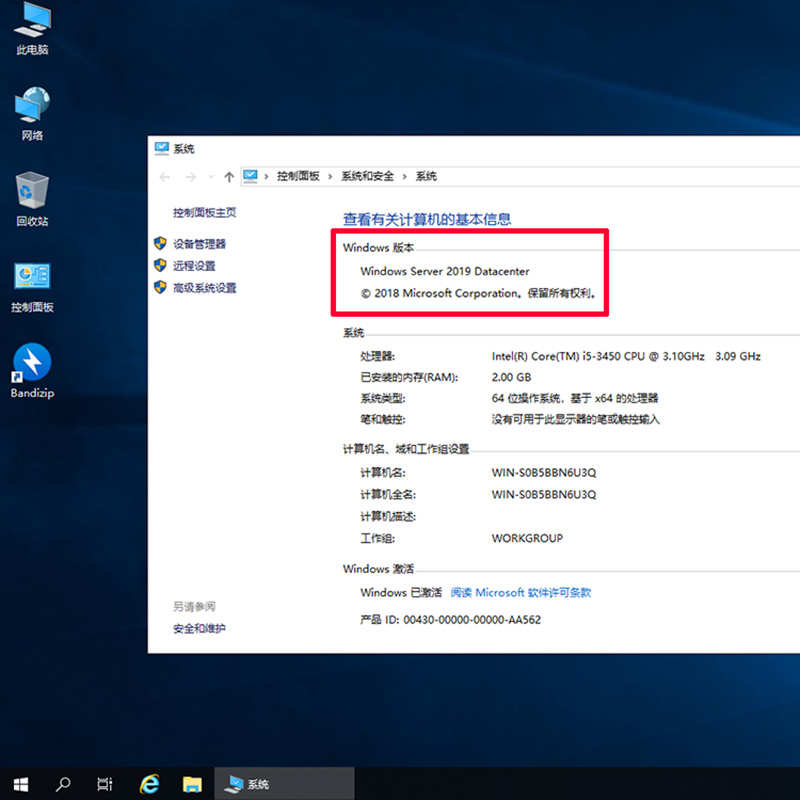
Task: Go forward with the navigation arrow
Action: pyautogui.click(x=191, y=177)
